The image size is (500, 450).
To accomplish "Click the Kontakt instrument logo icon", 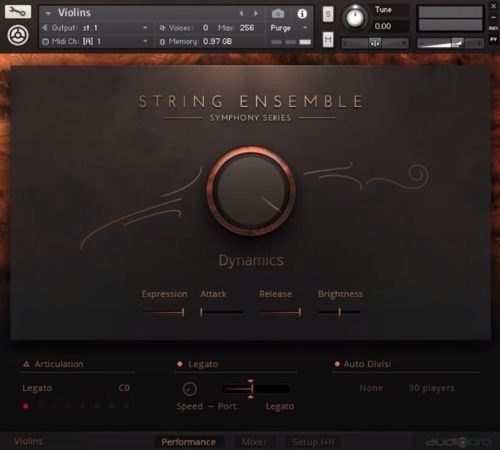I will point(18,35).
